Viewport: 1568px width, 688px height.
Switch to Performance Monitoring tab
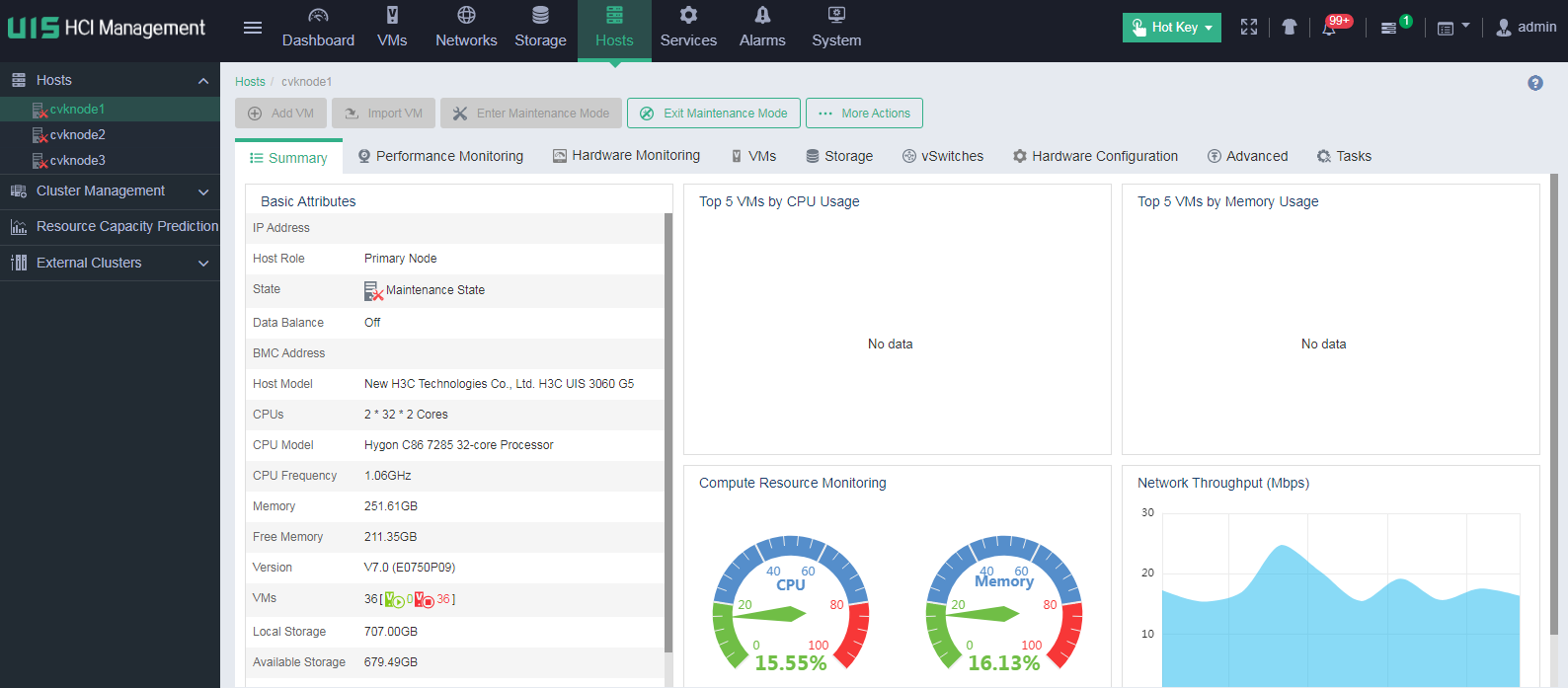(x=440, y=156)
